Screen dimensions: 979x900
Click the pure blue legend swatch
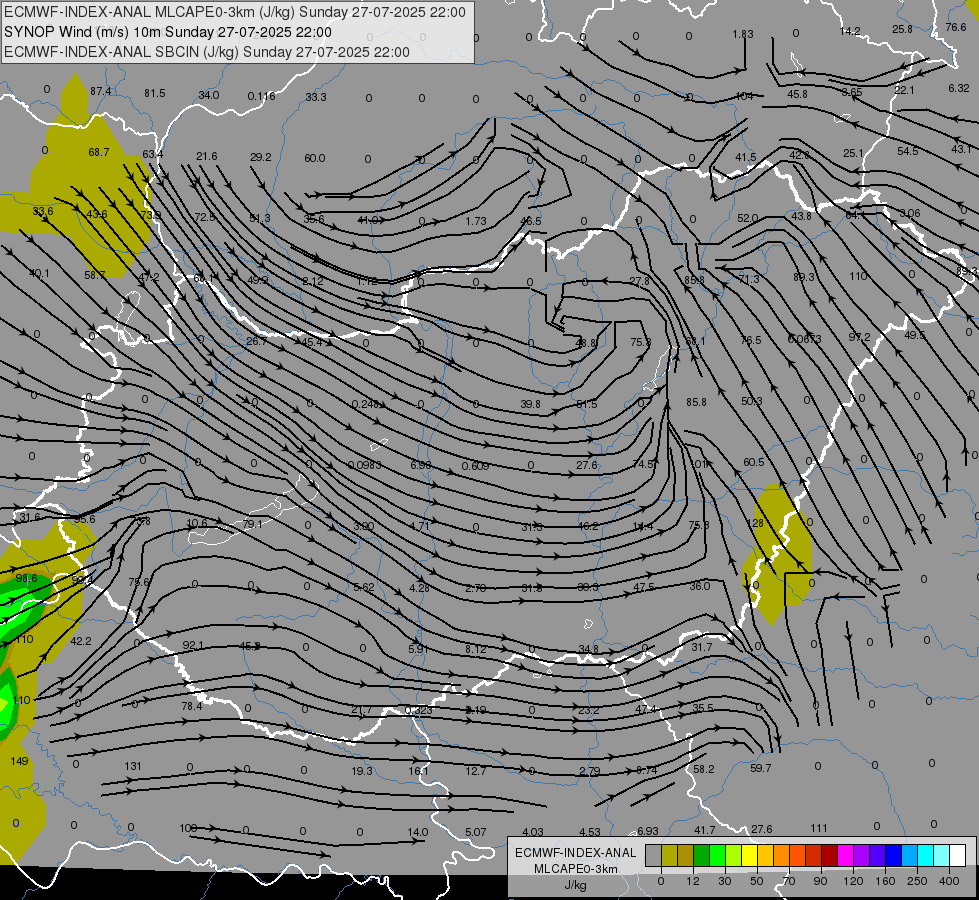click(x=894, y=856)
